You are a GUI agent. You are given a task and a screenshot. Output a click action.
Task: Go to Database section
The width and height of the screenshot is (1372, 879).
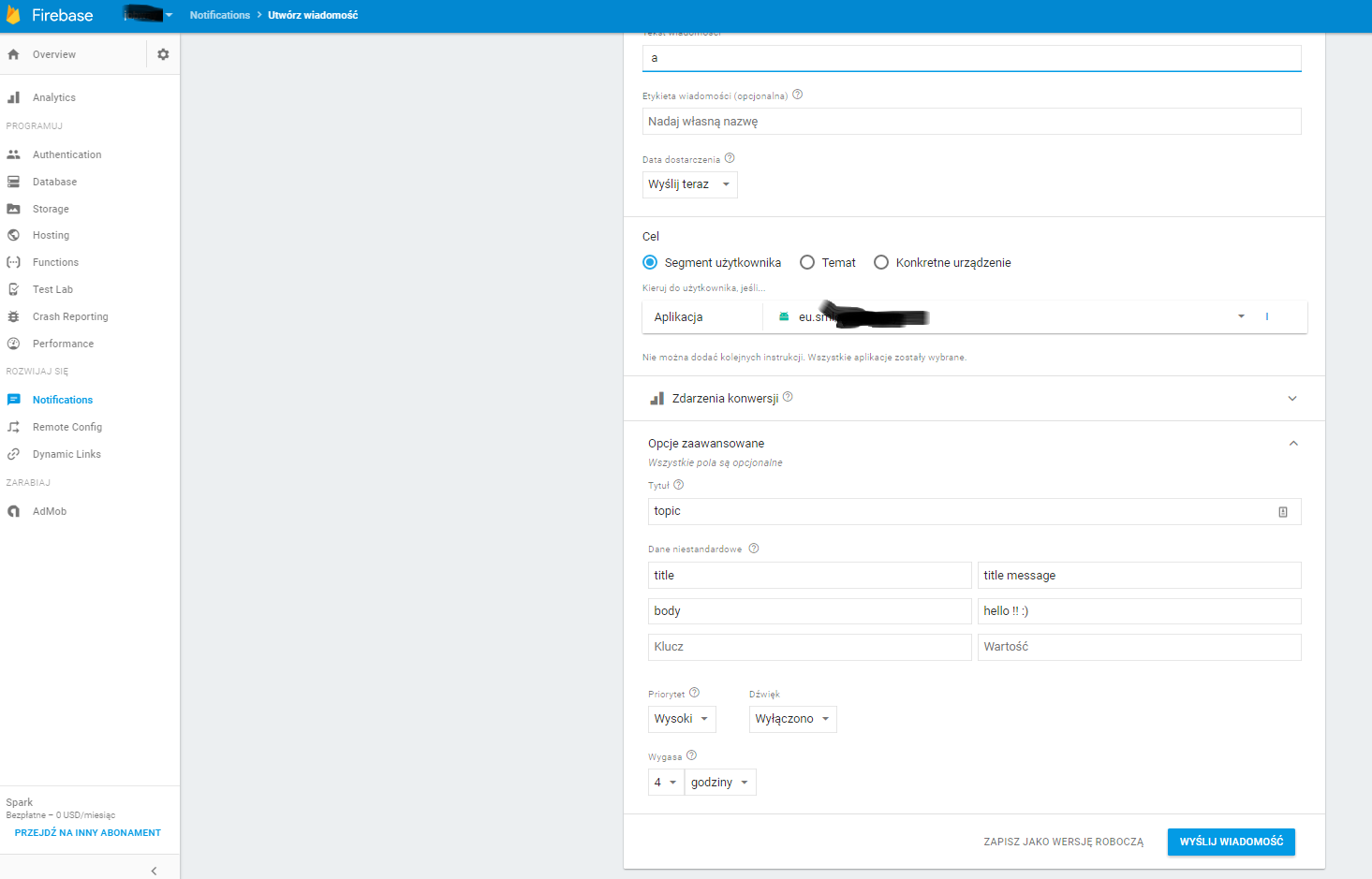point(55,182)
